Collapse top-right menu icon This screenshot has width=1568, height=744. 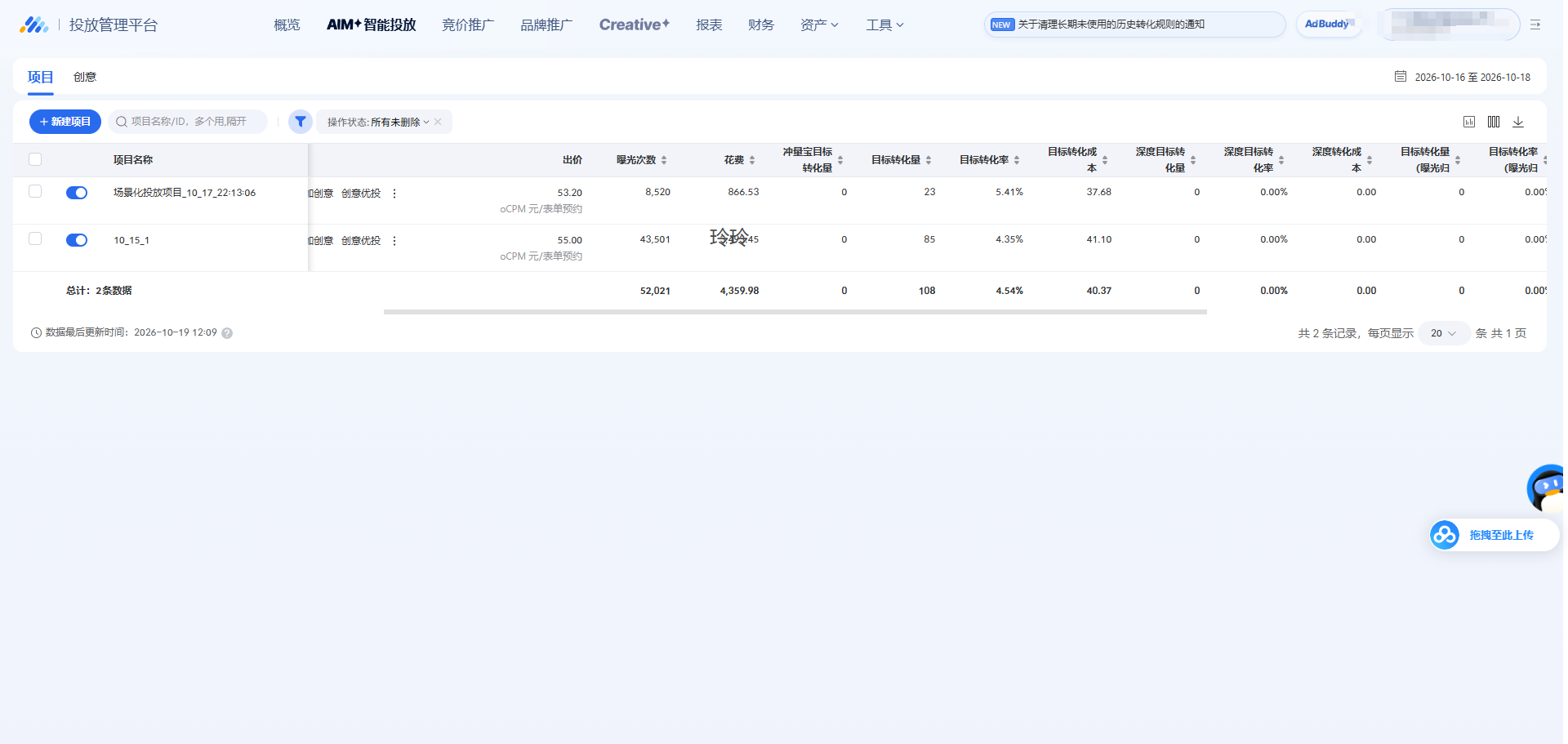(1535, 25)
